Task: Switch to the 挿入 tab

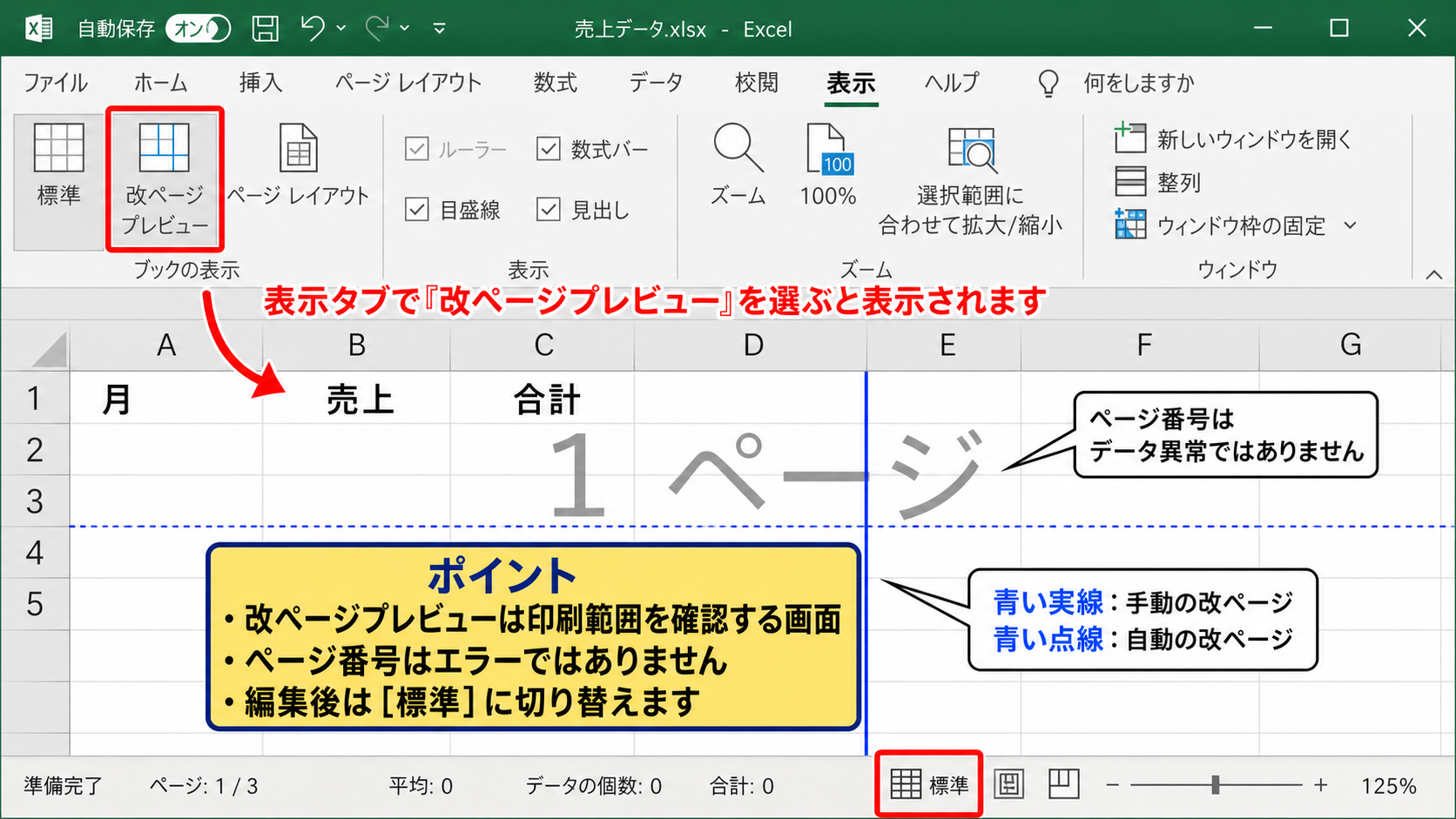Action: coord(260,83)
